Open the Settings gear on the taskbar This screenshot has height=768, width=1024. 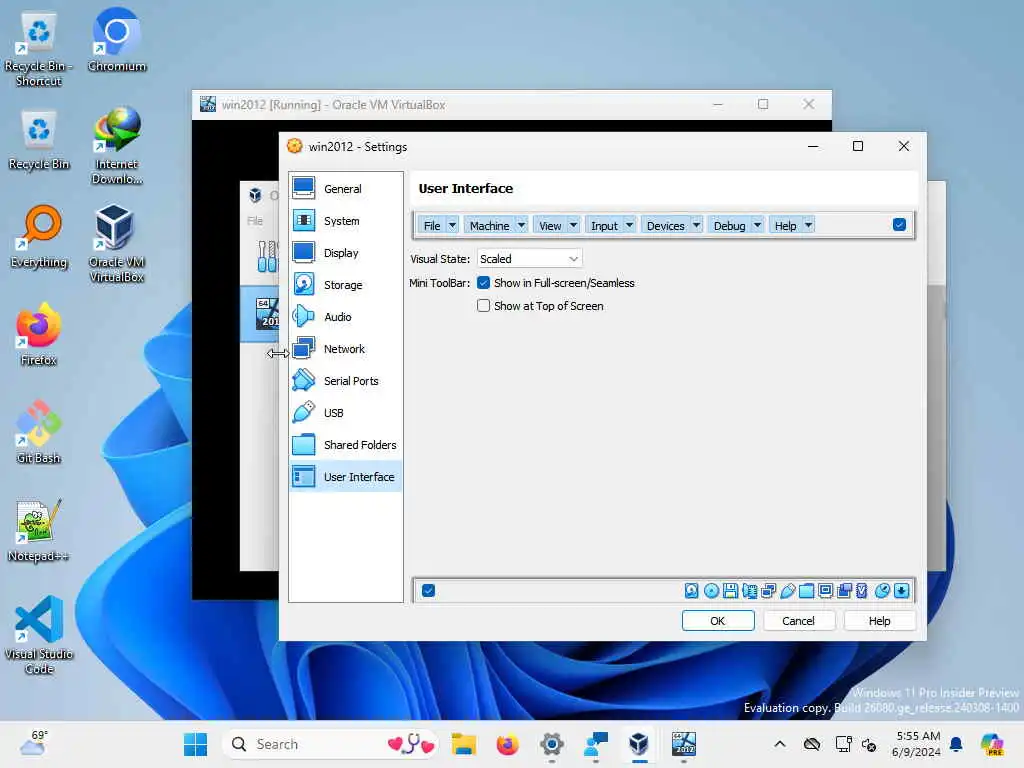[552, 744]
